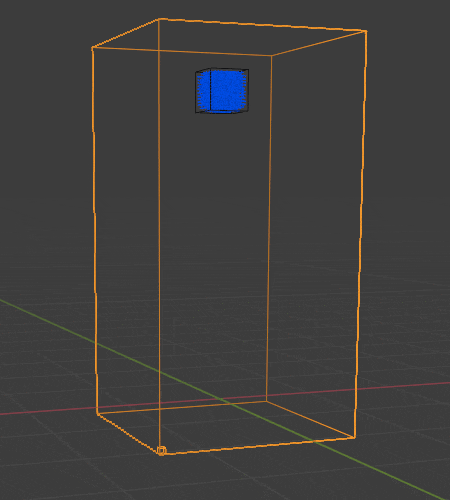
Task: Click the darker left face of blue cube
Action: [203, 92]
